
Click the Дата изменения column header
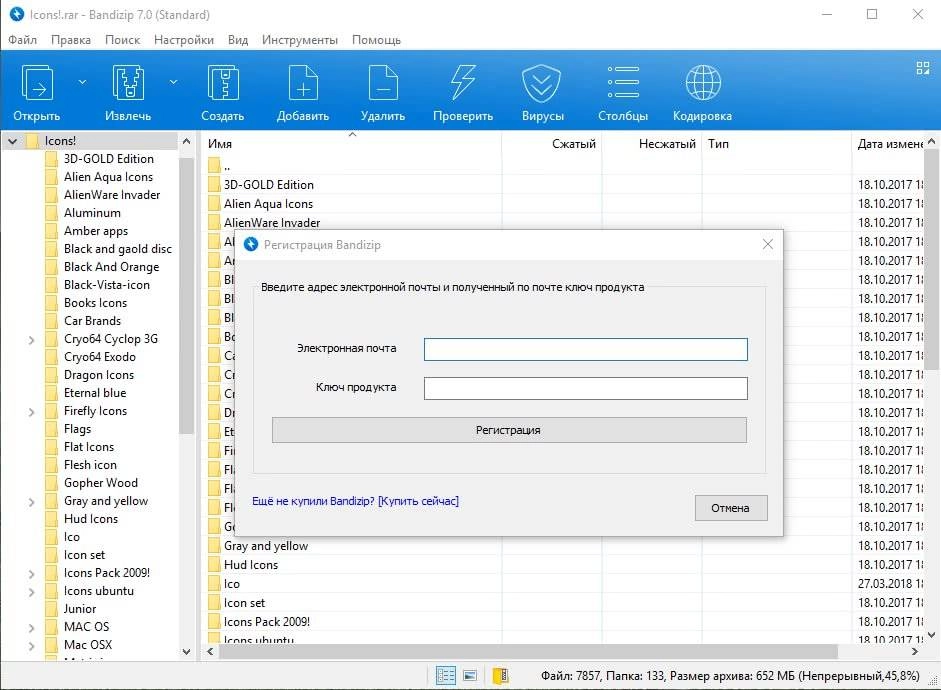[889, 144]
